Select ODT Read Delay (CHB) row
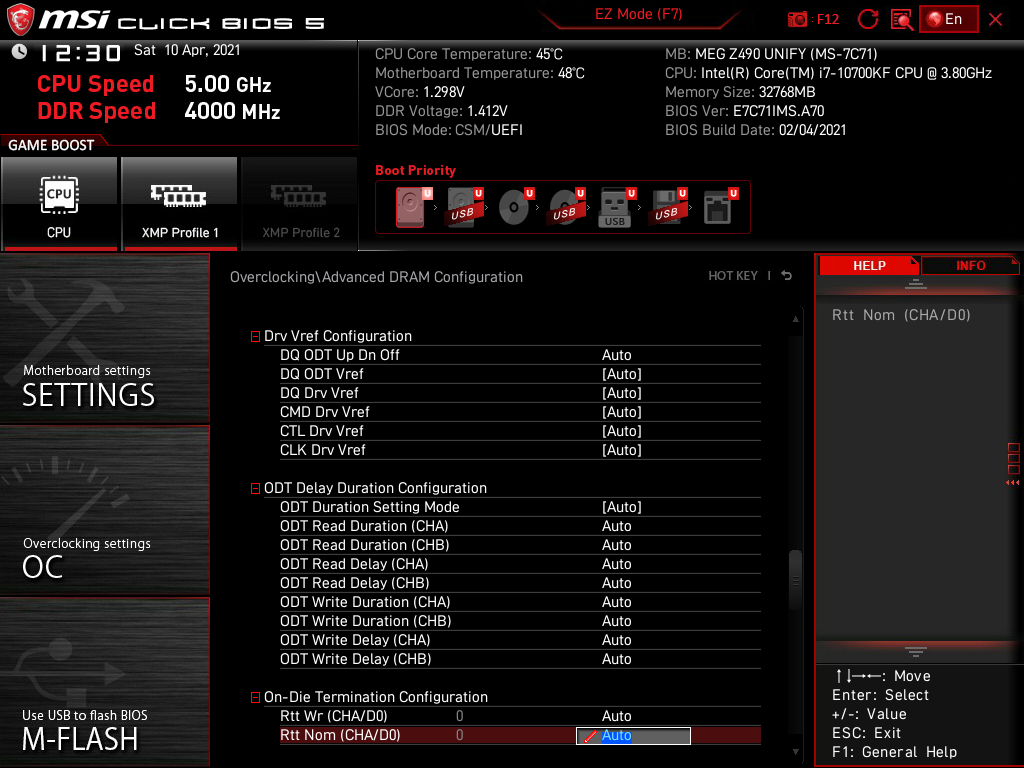This screenshot has width=1024, height=768. point(520,583)
